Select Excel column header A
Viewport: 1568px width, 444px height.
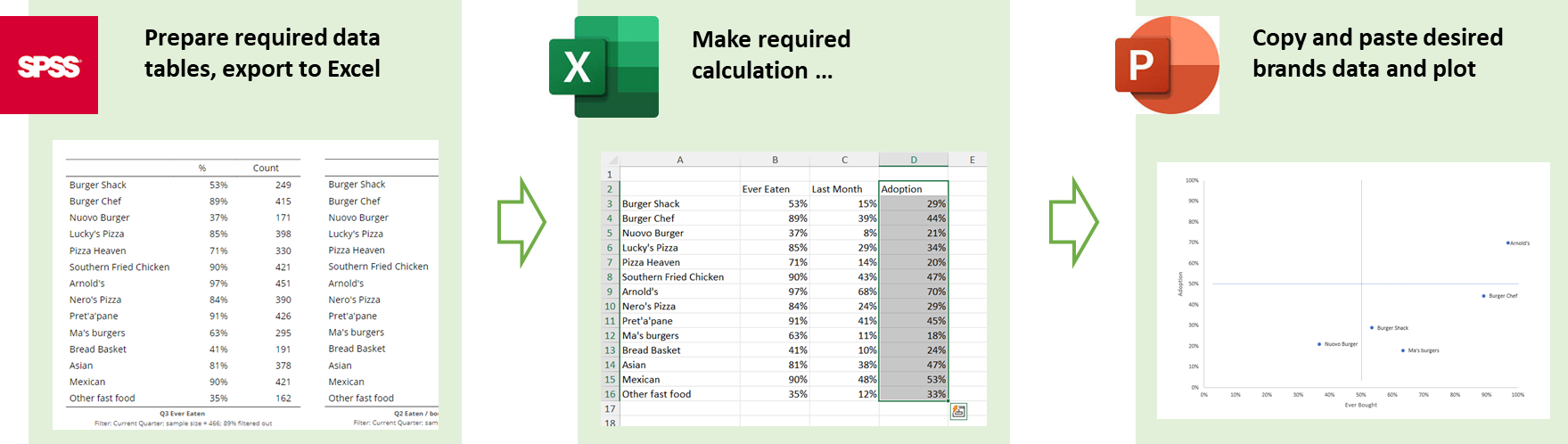tap(679, 160)
